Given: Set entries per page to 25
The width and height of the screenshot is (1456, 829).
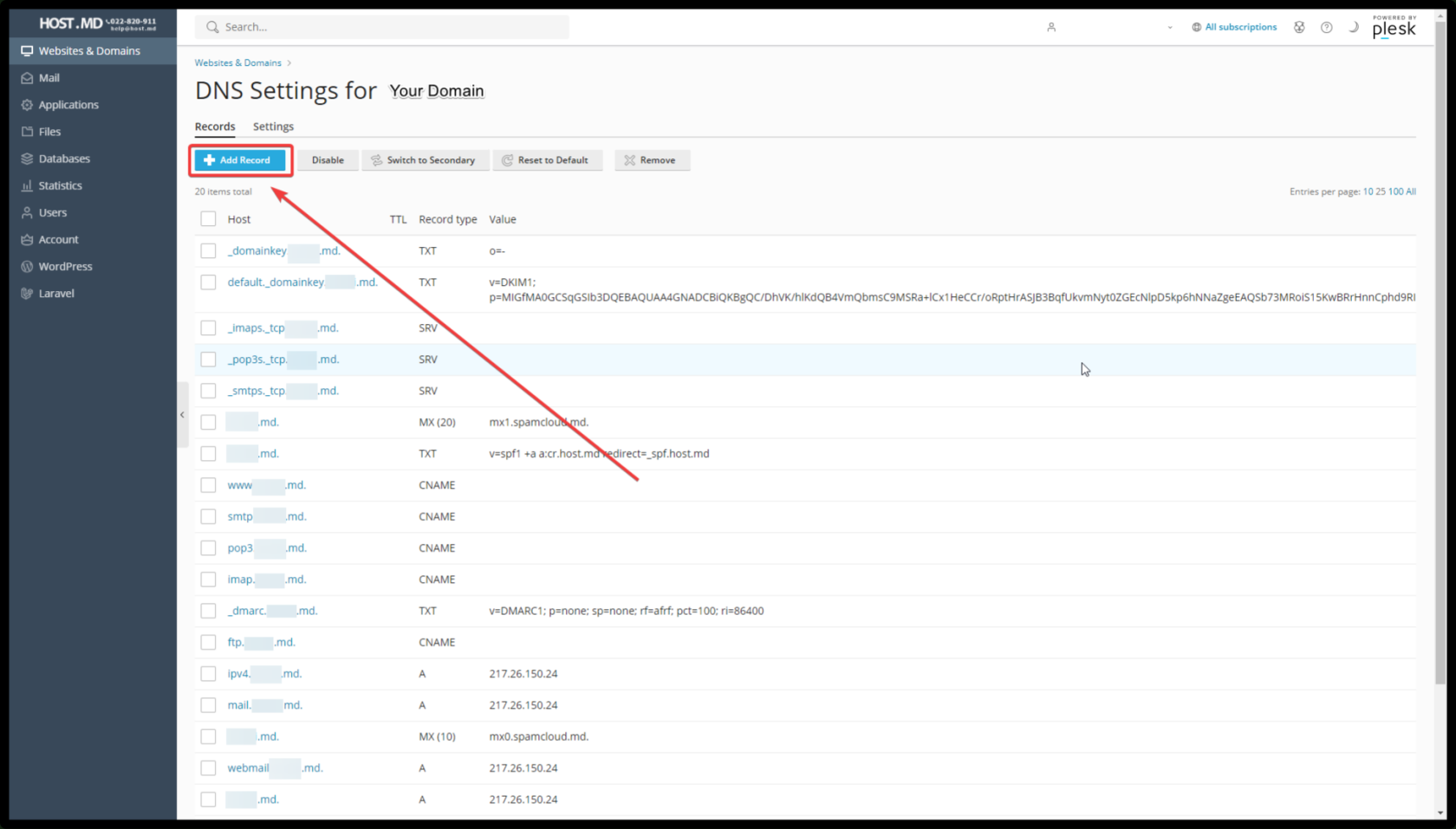Looking at the screenshot, I should pos(1381,191).
